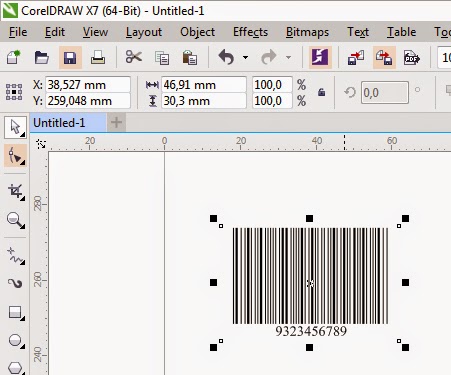Image resolution: width=451 pixels, height=375 pixels.
Task: Print the document with printer icon
Action: (98, 57)
